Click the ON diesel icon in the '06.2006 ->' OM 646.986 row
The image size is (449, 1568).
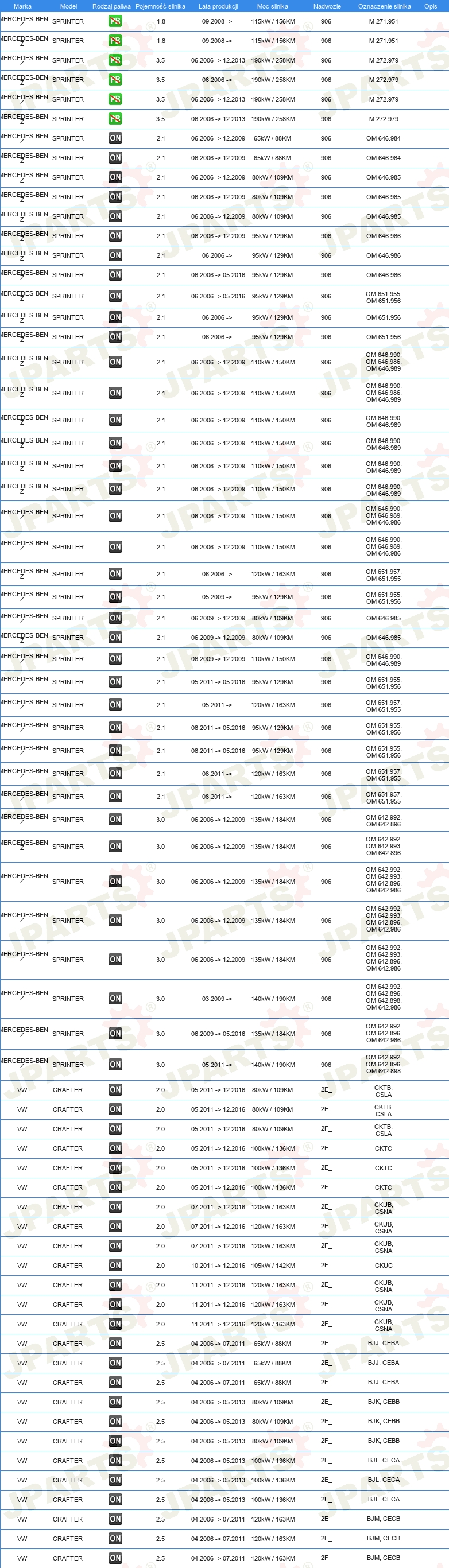[115, 255]
